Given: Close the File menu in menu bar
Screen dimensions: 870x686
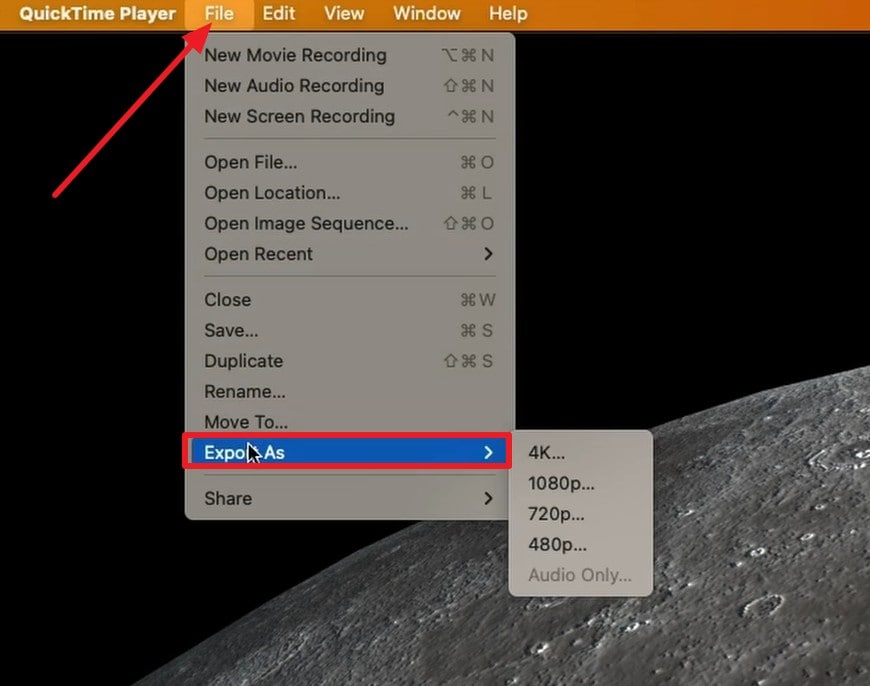Looking at the screenshot, I should (219, 13).
